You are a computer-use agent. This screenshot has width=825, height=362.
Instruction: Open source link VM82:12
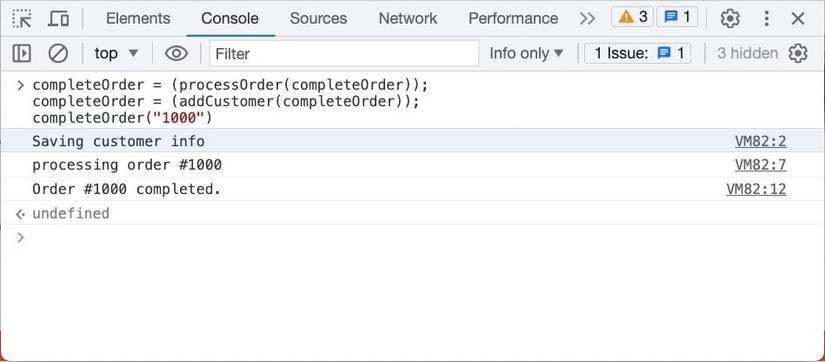756,189
